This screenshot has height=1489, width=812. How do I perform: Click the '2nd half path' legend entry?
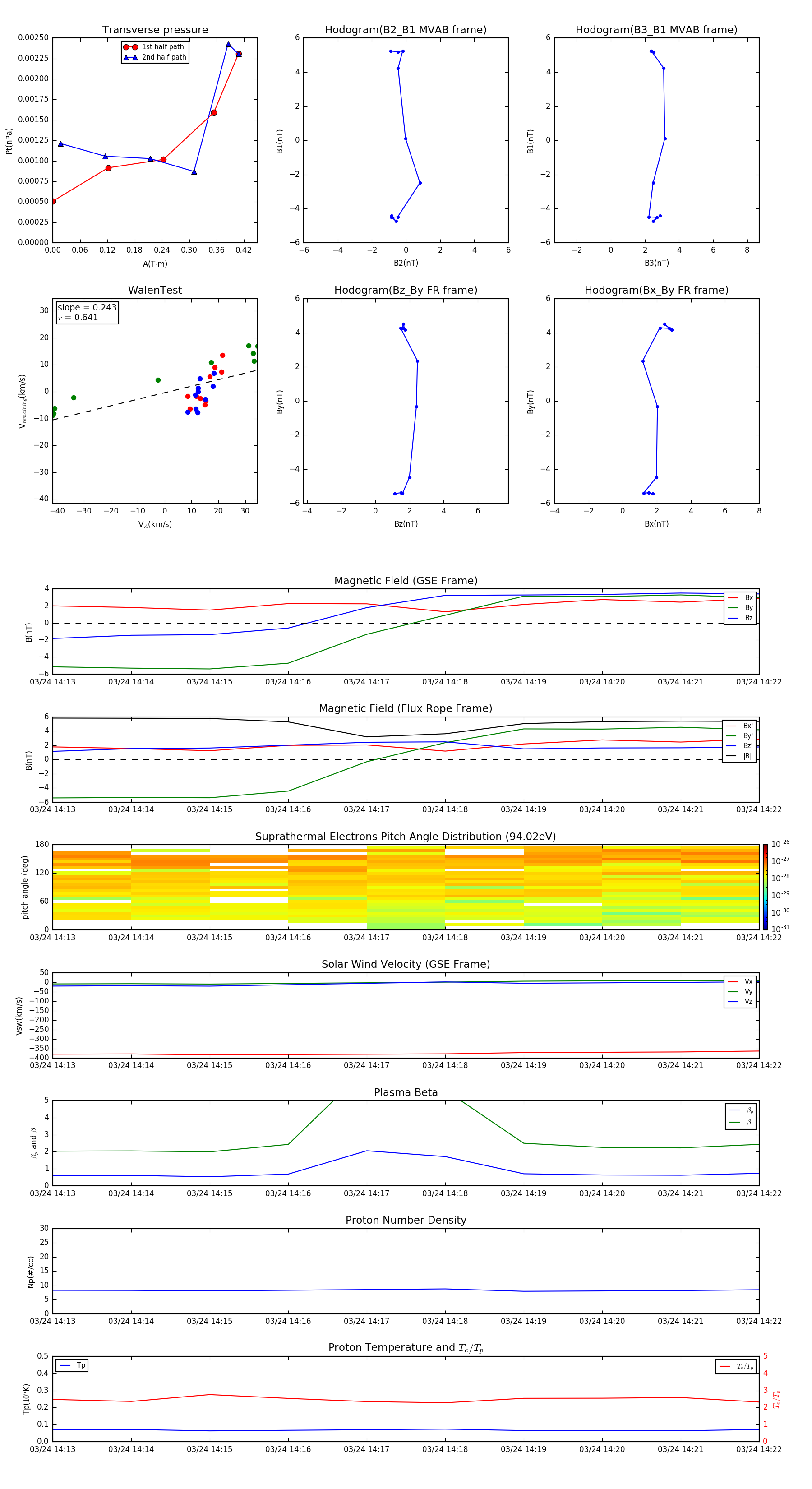155,57
